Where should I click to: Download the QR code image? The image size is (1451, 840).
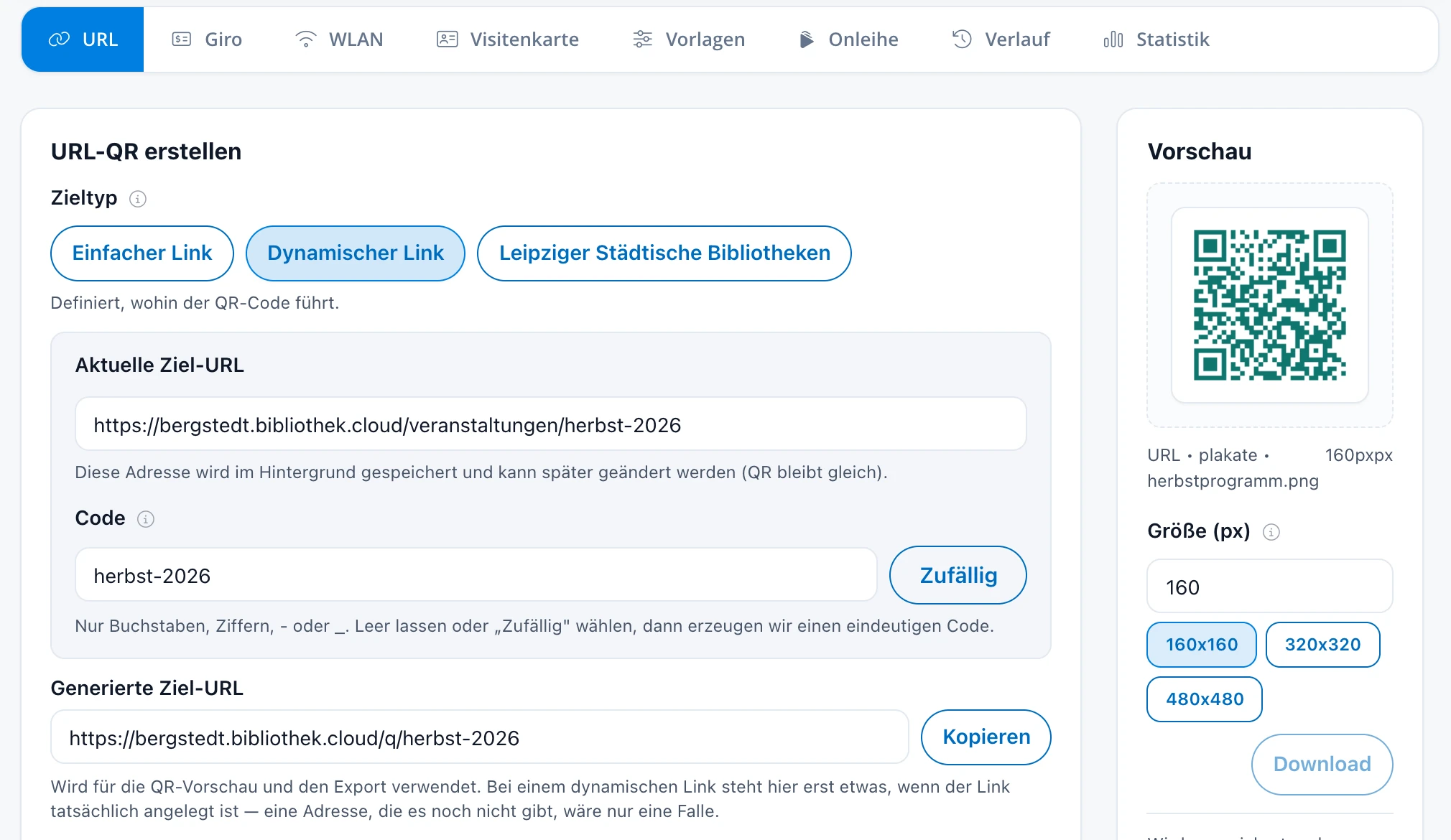[1322, 765]
